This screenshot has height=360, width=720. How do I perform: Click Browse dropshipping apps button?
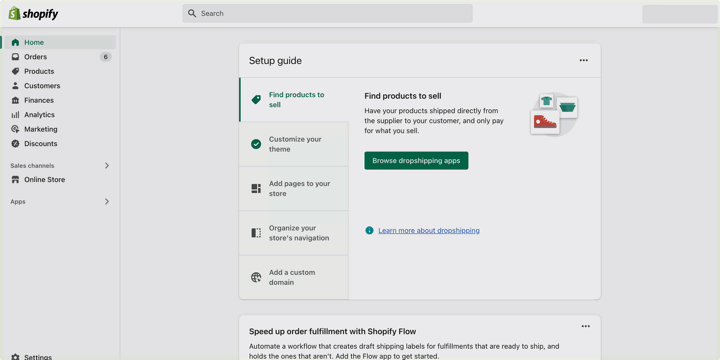click(x=416, y=161)
